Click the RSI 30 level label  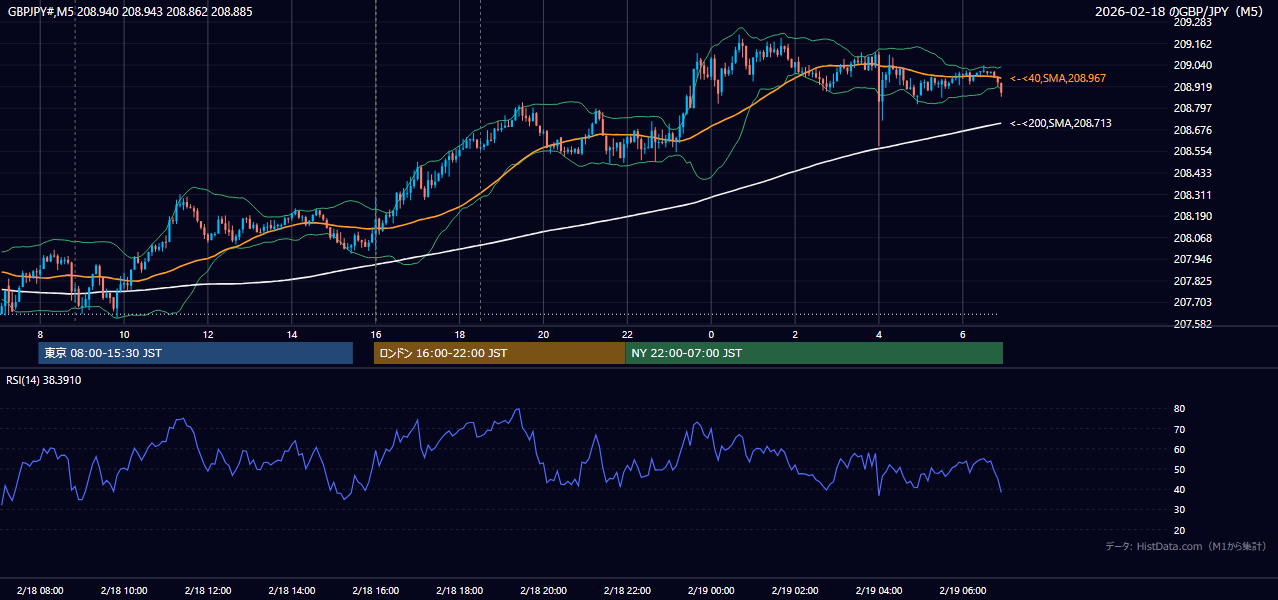click(x=1179, y=509)
